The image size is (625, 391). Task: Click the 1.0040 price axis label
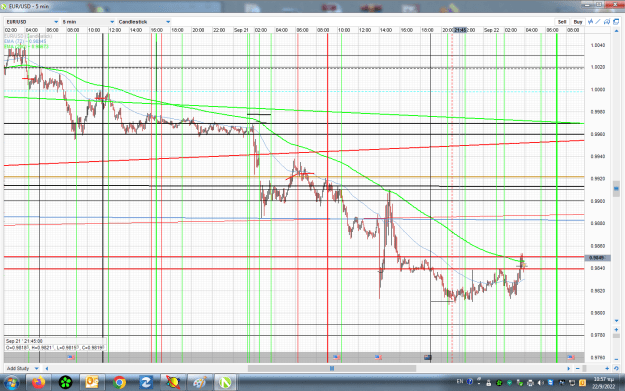pyautogui.click(x=597, y=45)
